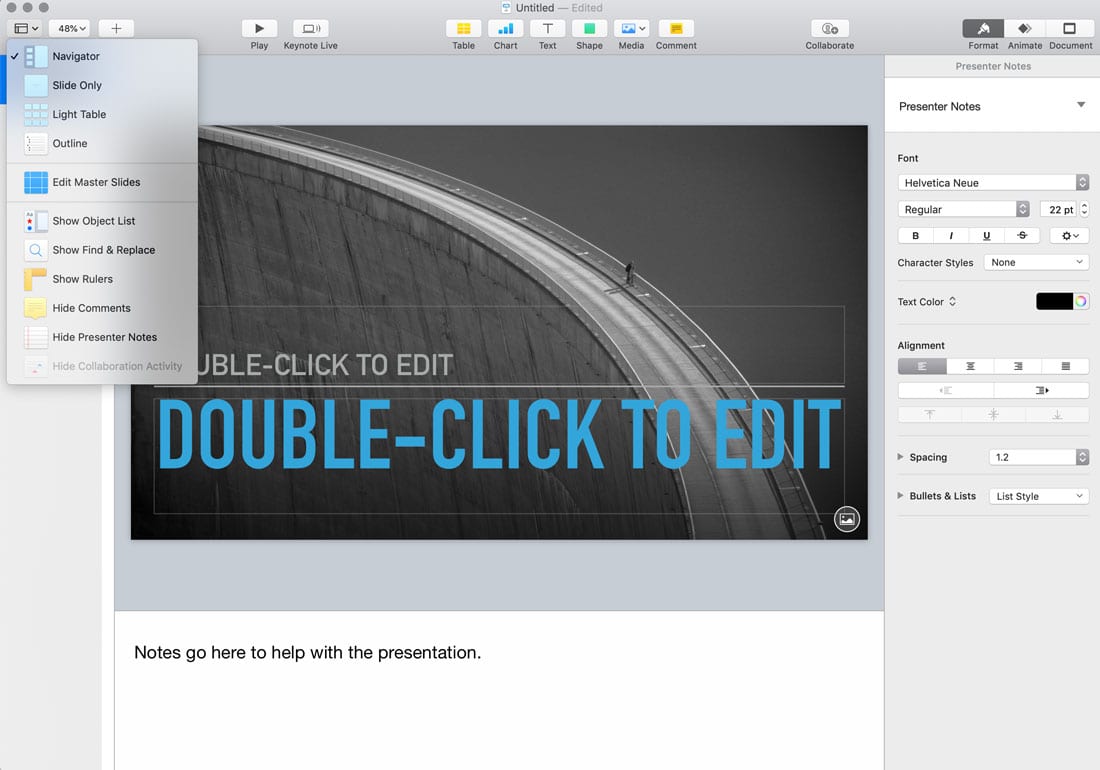Expand the Character Styles dropdown
This screenshot has height=770, width=1100.
click(1035, 262)
